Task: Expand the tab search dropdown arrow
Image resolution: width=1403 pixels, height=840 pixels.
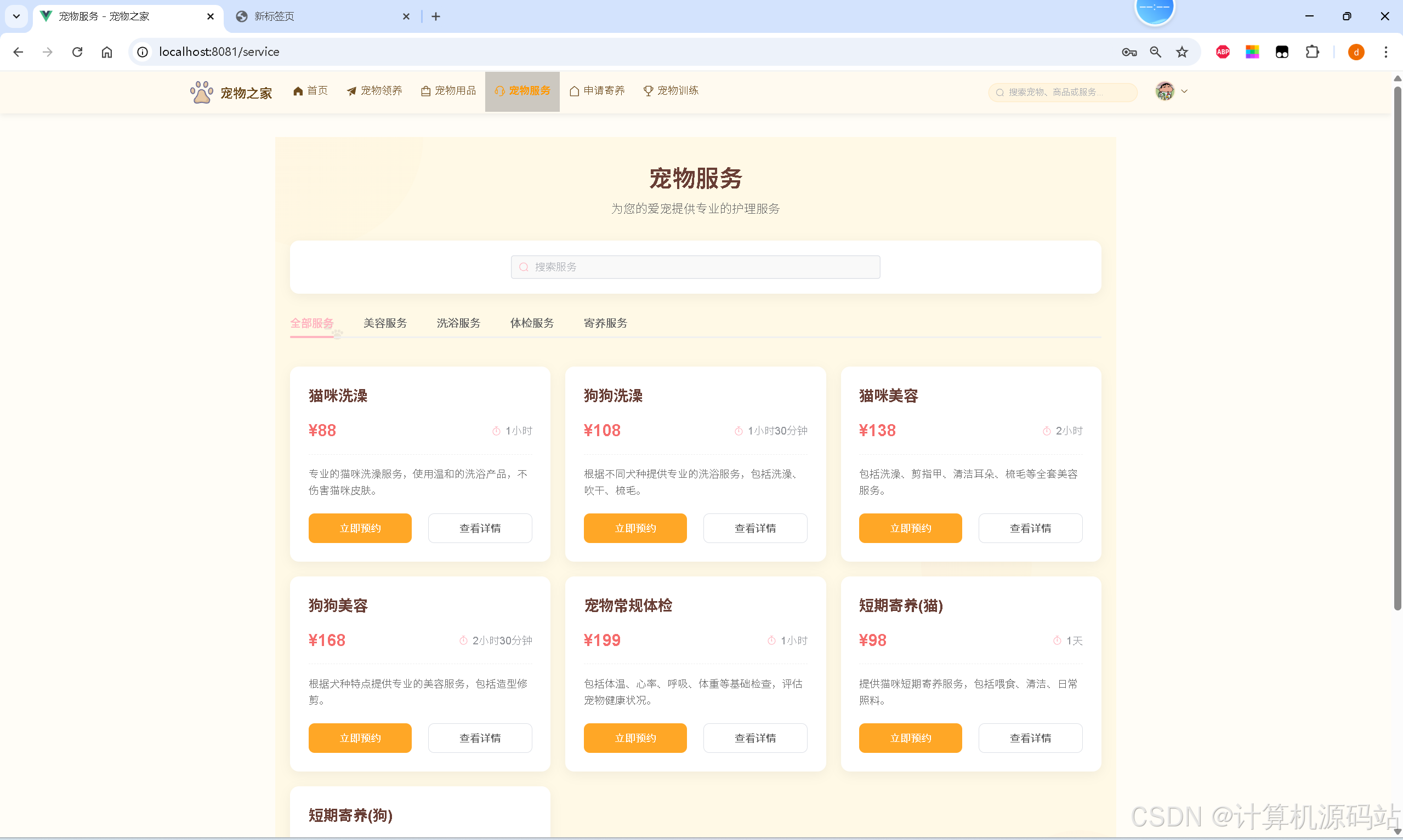Action: coord(16,16)
